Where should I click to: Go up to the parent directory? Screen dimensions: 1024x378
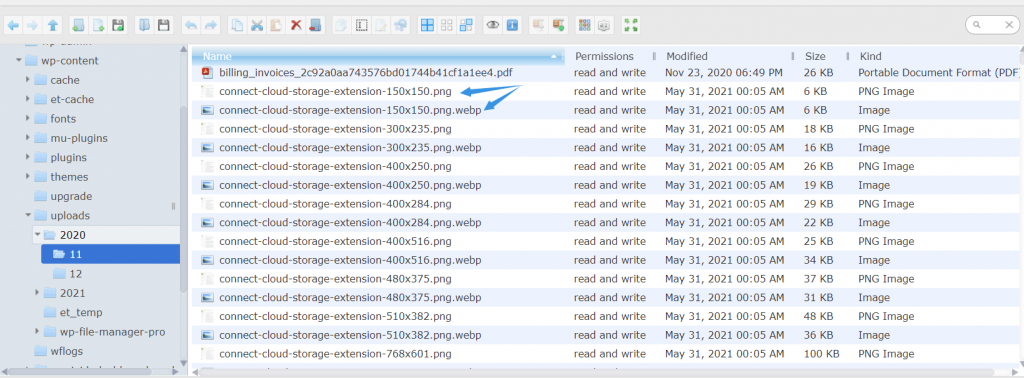[x=53, y=25]
